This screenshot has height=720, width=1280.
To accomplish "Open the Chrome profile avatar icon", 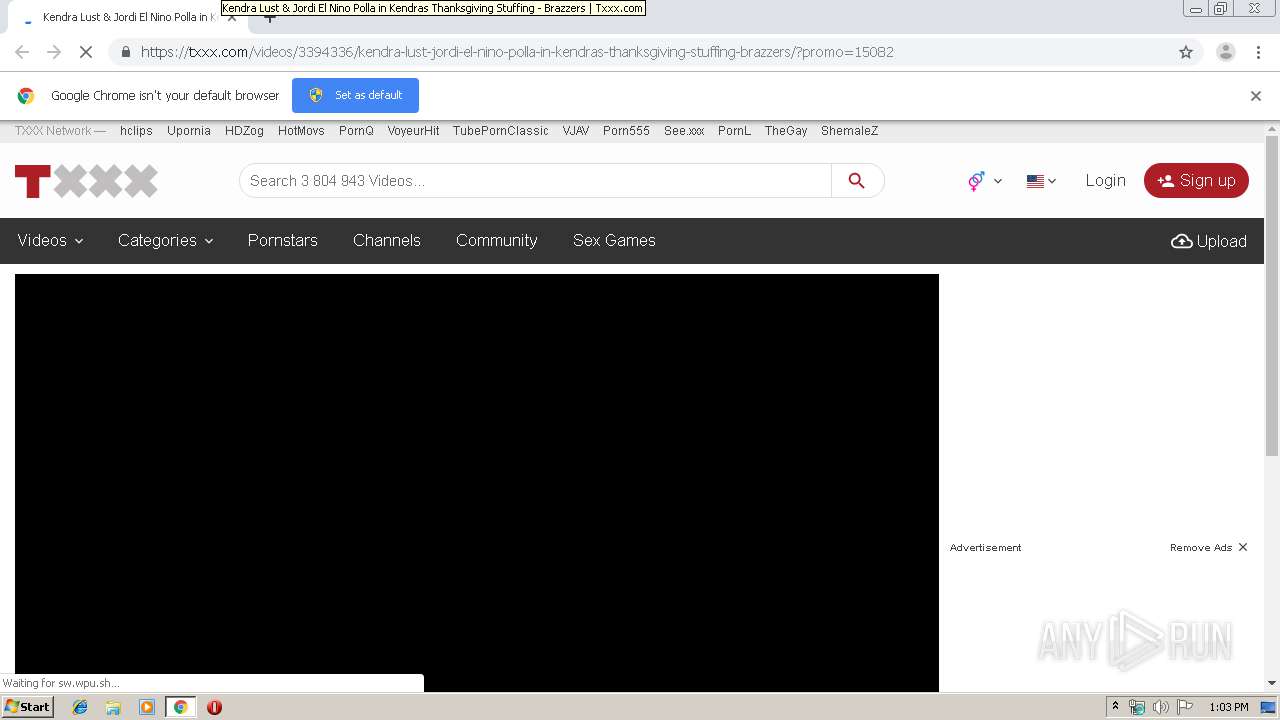I will pos(1225,52).
